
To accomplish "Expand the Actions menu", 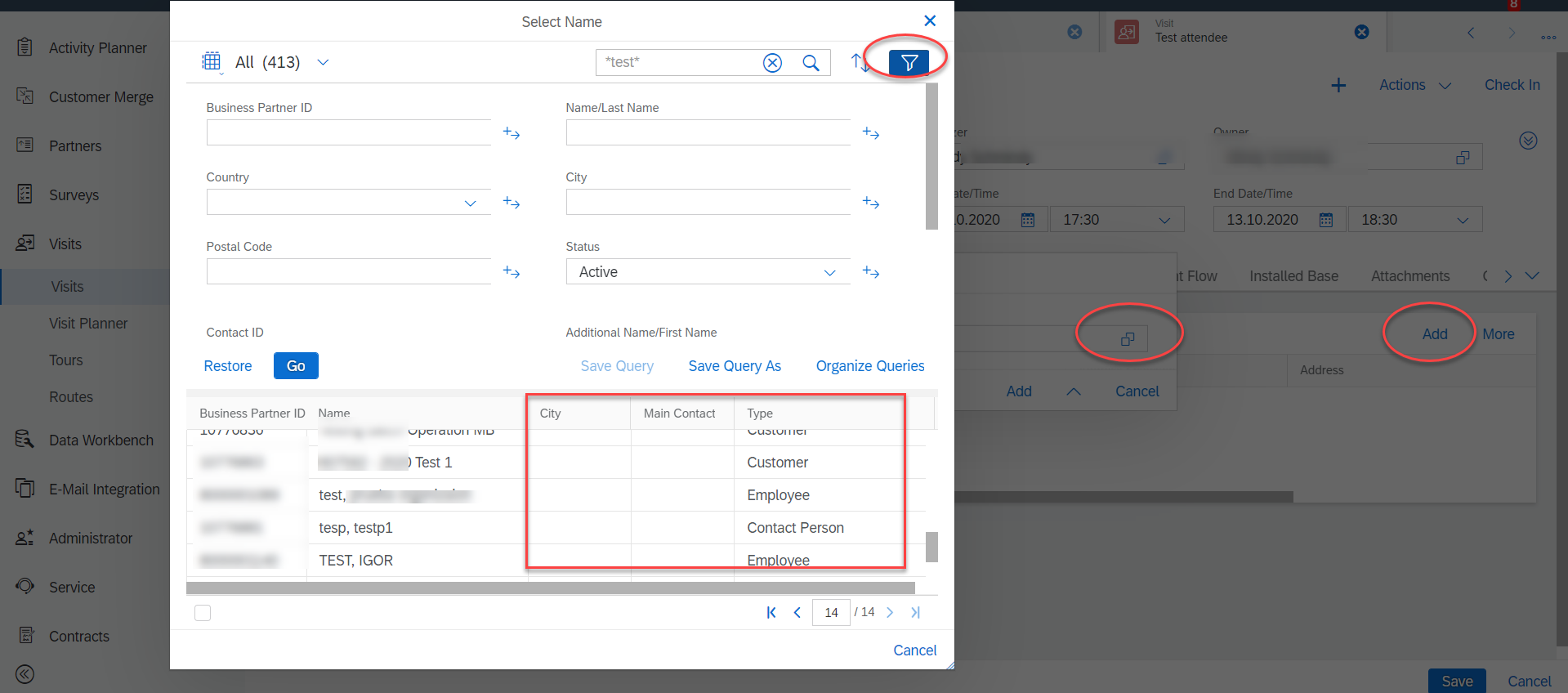I will click(x=1415, y=85).
